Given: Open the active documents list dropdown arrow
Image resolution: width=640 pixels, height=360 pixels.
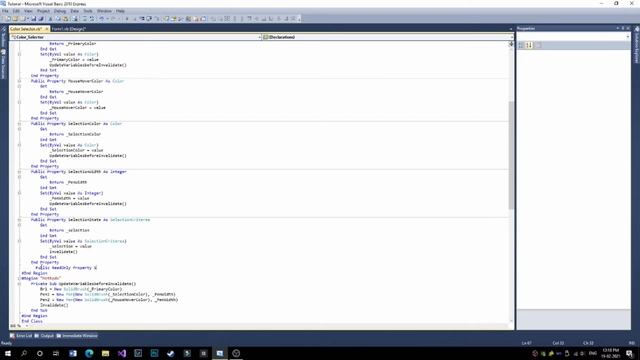Looking at the screenshot, I should [511, 29].
